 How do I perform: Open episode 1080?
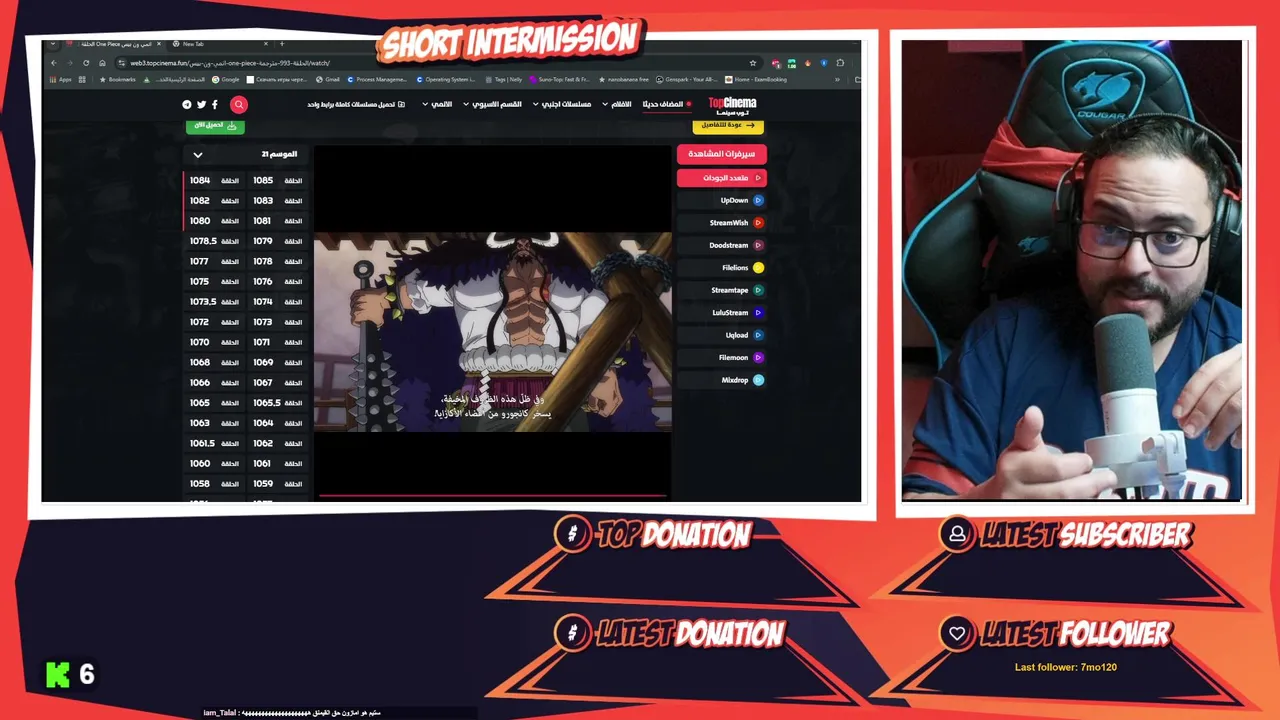coord(214,221)
